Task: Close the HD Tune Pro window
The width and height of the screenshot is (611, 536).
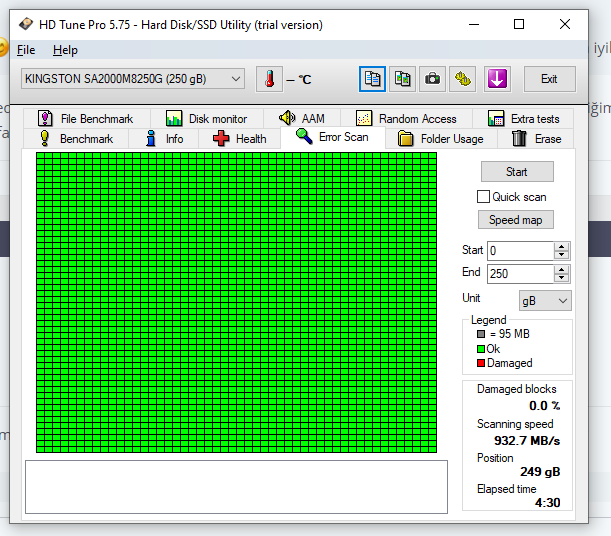Action: [x=565, y=24]
